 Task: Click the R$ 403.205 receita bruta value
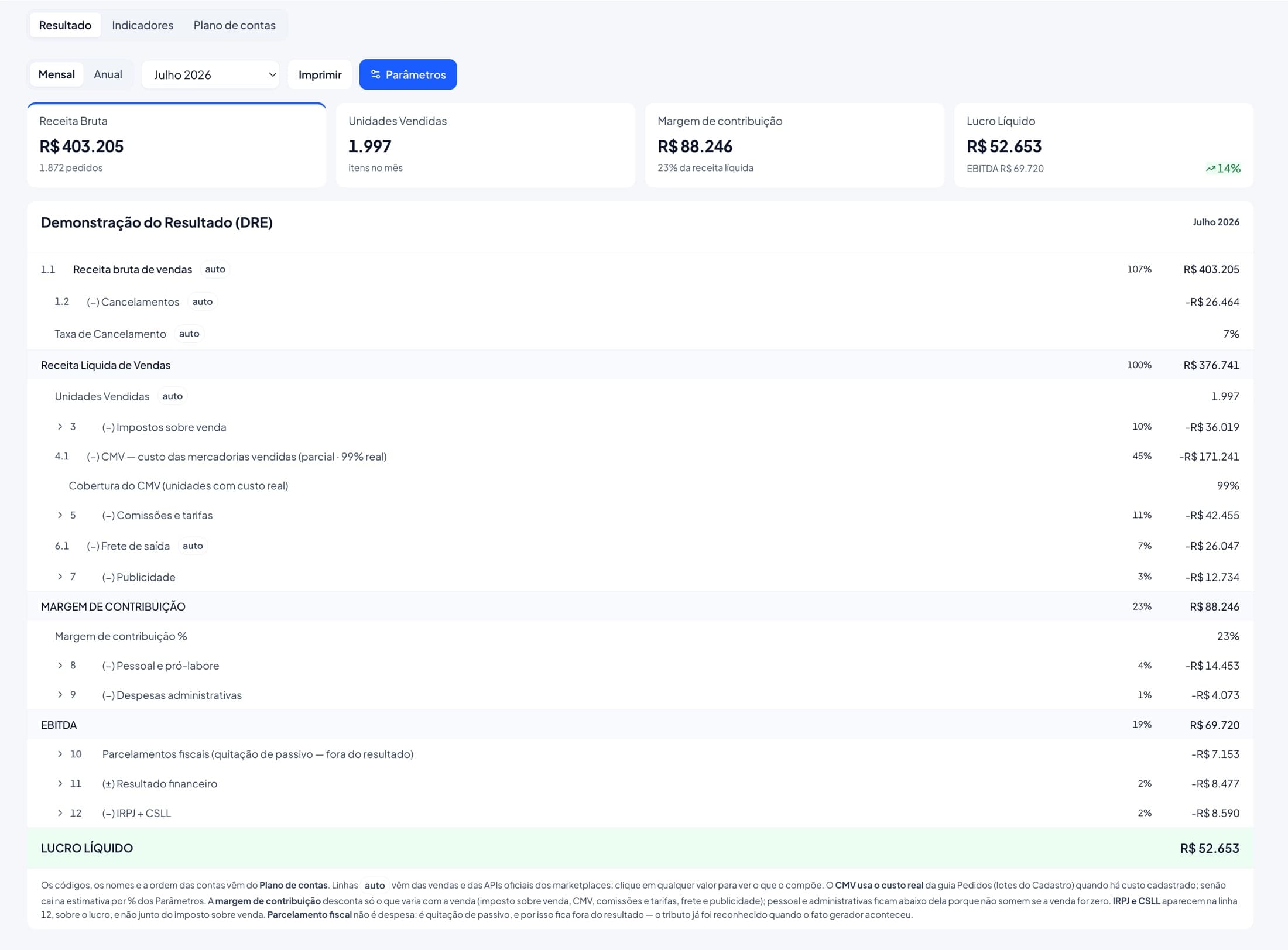pos(1211,269)
